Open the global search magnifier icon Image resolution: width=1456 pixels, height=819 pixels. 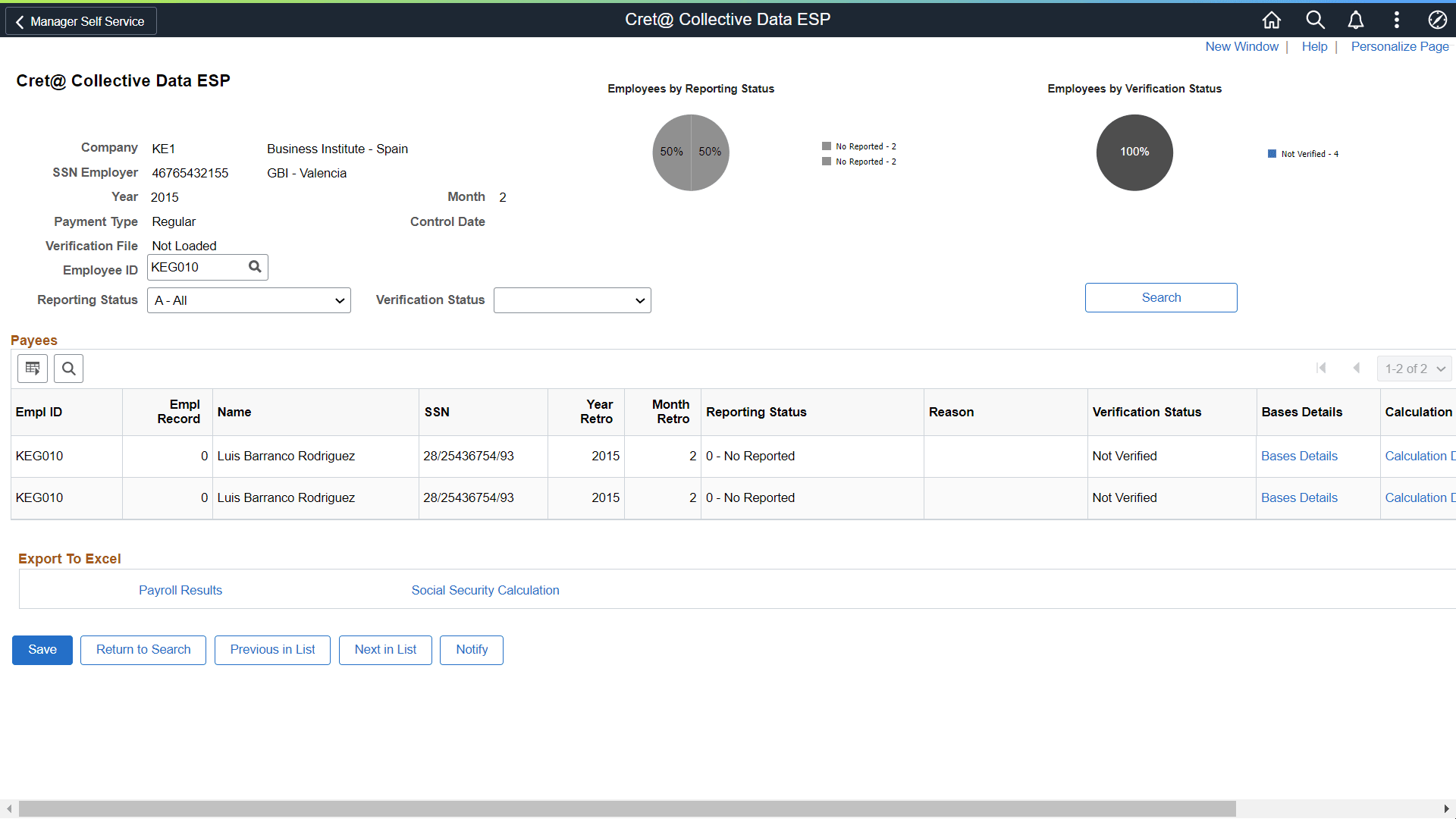click(x=1315, y=20)
